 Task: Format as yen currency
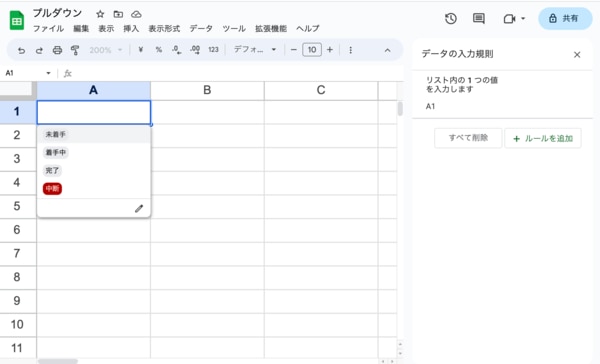[x=140, y=50]
